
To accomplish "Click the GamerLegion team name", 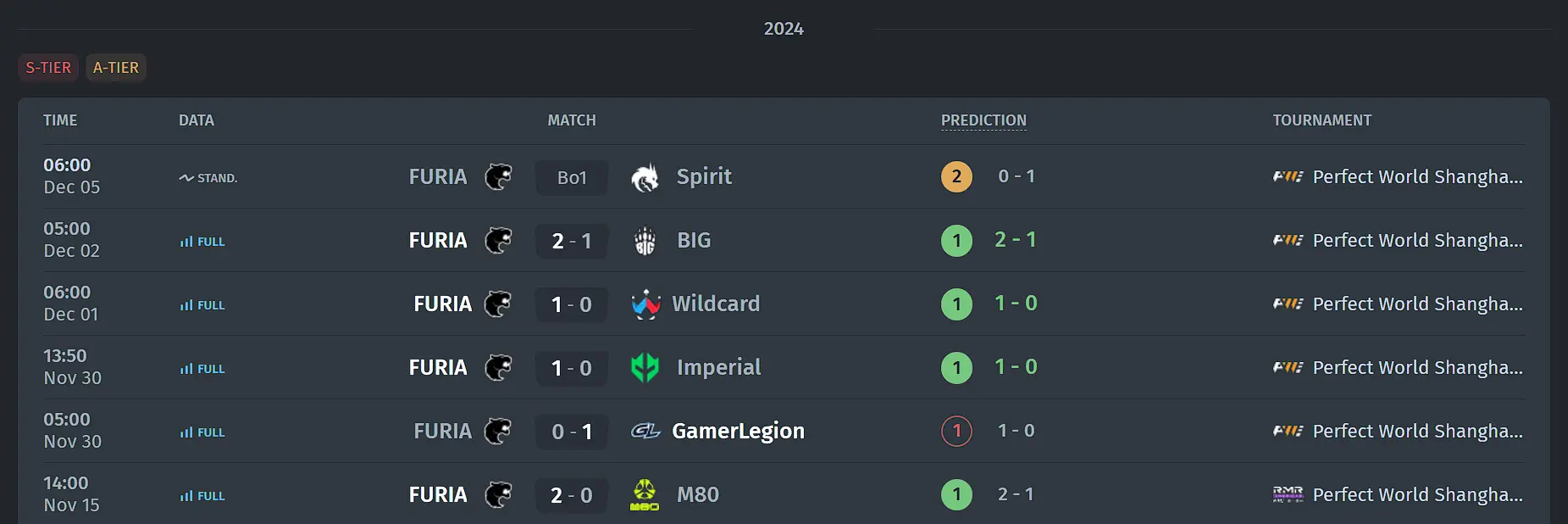I will [x=738, y=432].
